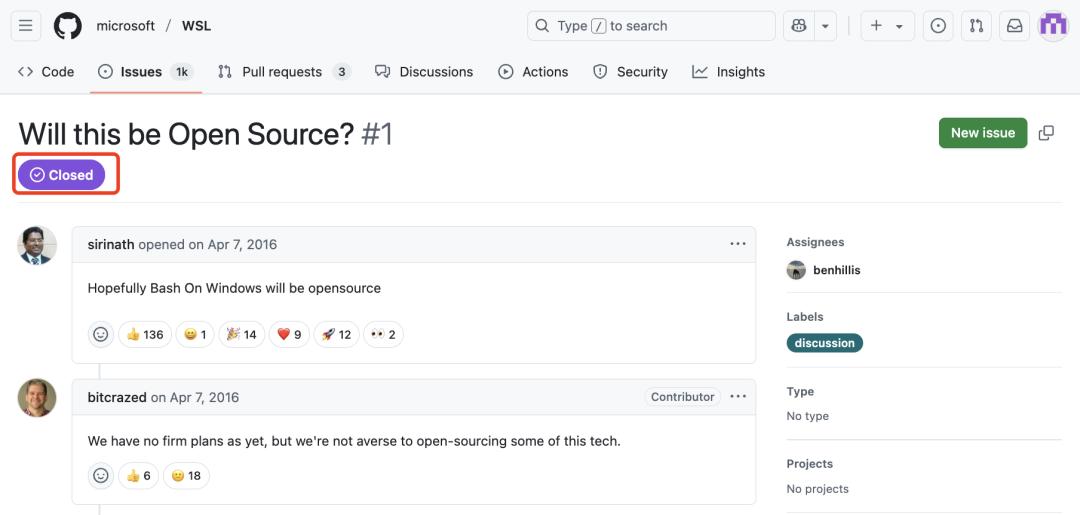Open the three-dot menu on bitcrazed's comment
1080x515 pixels.
click(738, 397)
